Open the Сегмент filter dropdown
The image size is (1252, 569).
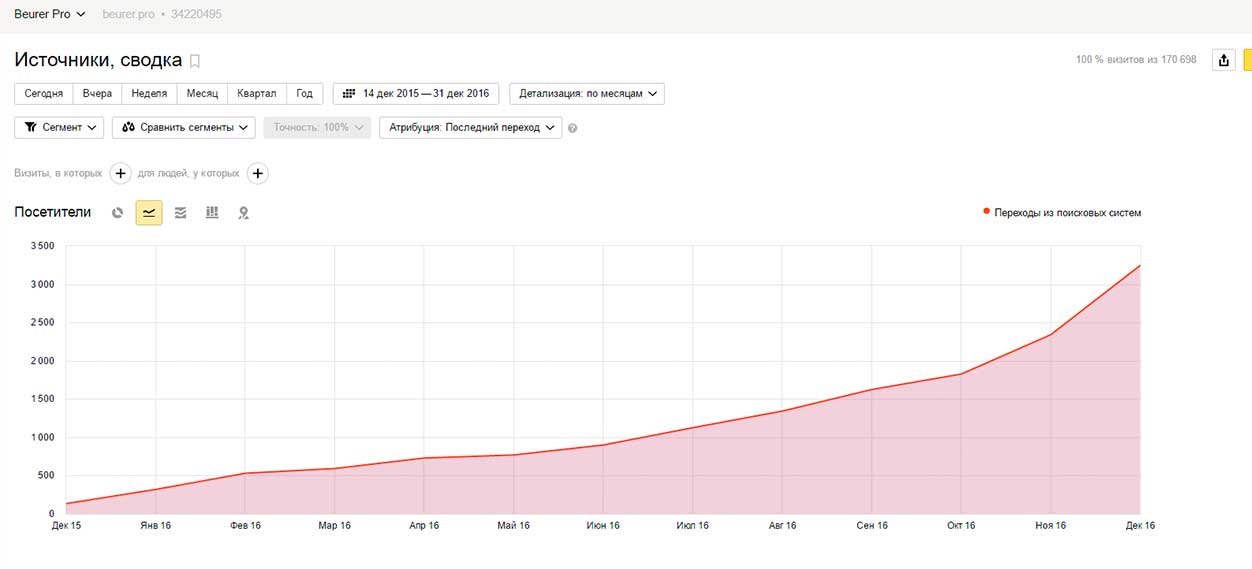pyautogui.click(x=60, y=128)
